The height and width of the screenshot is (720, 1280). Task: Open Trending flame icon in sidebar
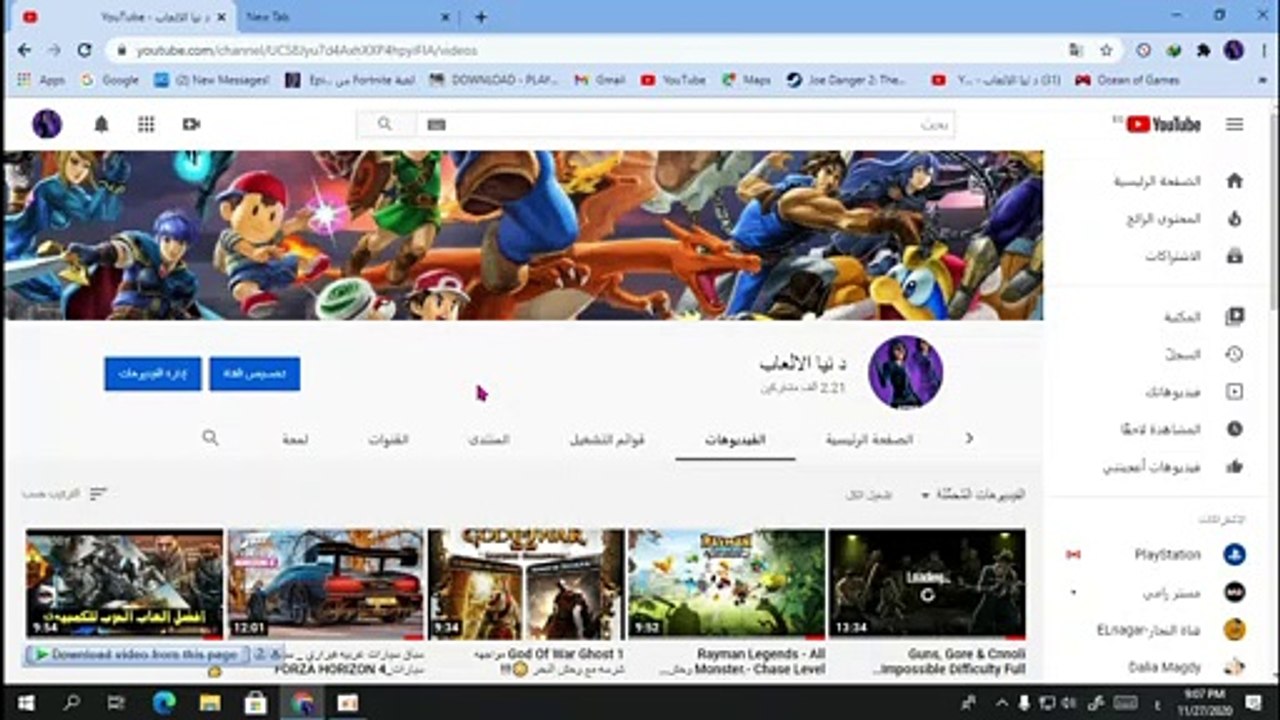(x=1234, y=218)
